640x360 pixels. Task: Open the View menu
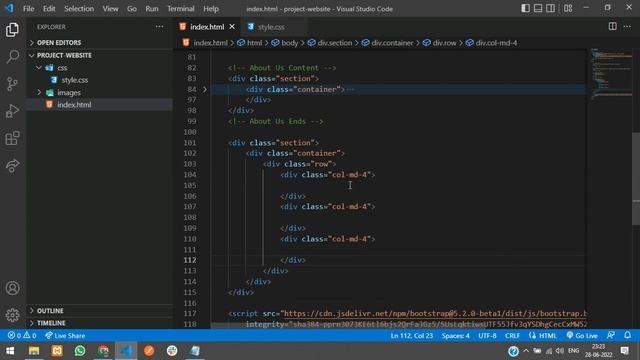[x=110, y=9]
